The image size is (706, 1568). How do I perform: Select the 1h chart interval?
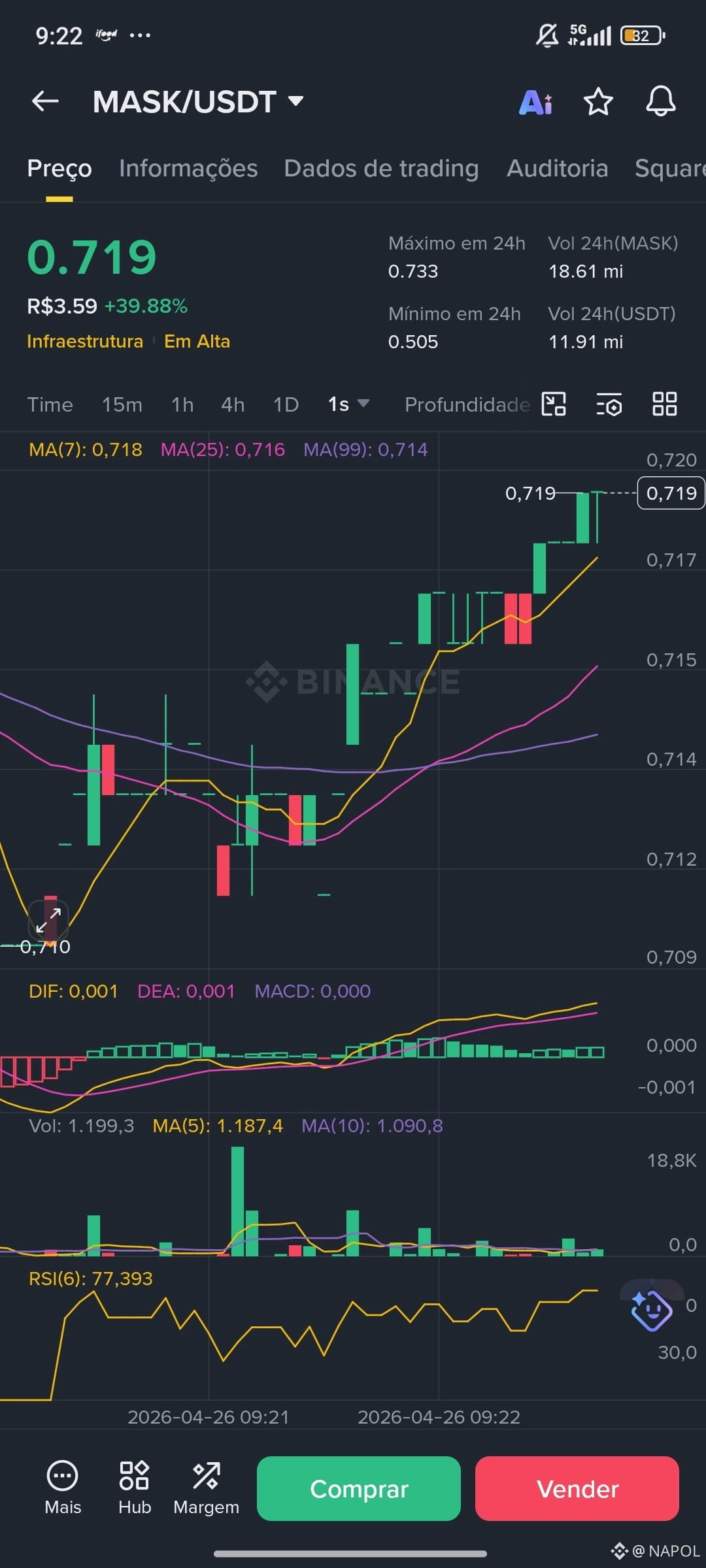[x=182, y=404]
